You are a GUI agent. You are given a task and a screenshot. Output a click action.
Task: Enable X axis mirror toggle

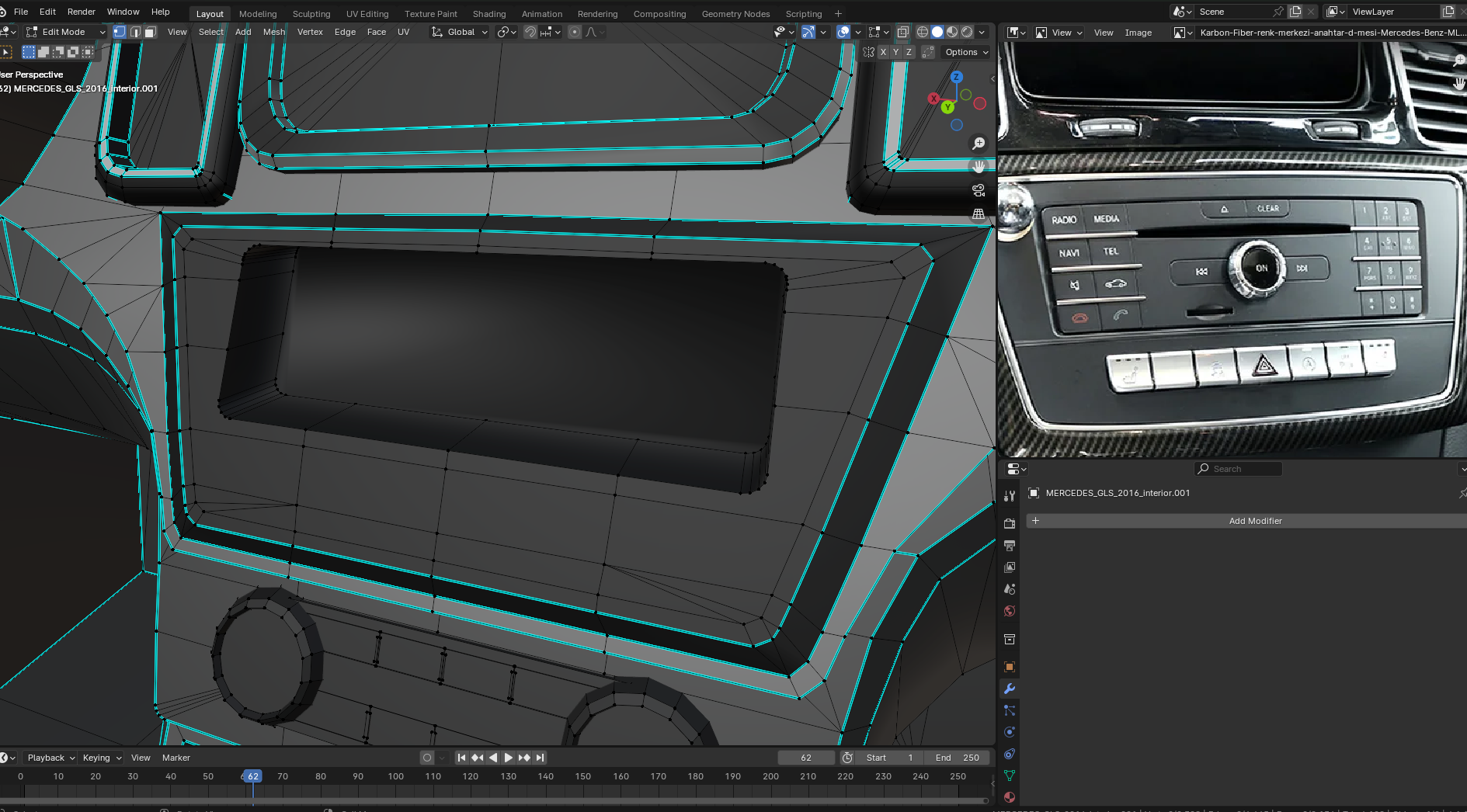[883, 52]
